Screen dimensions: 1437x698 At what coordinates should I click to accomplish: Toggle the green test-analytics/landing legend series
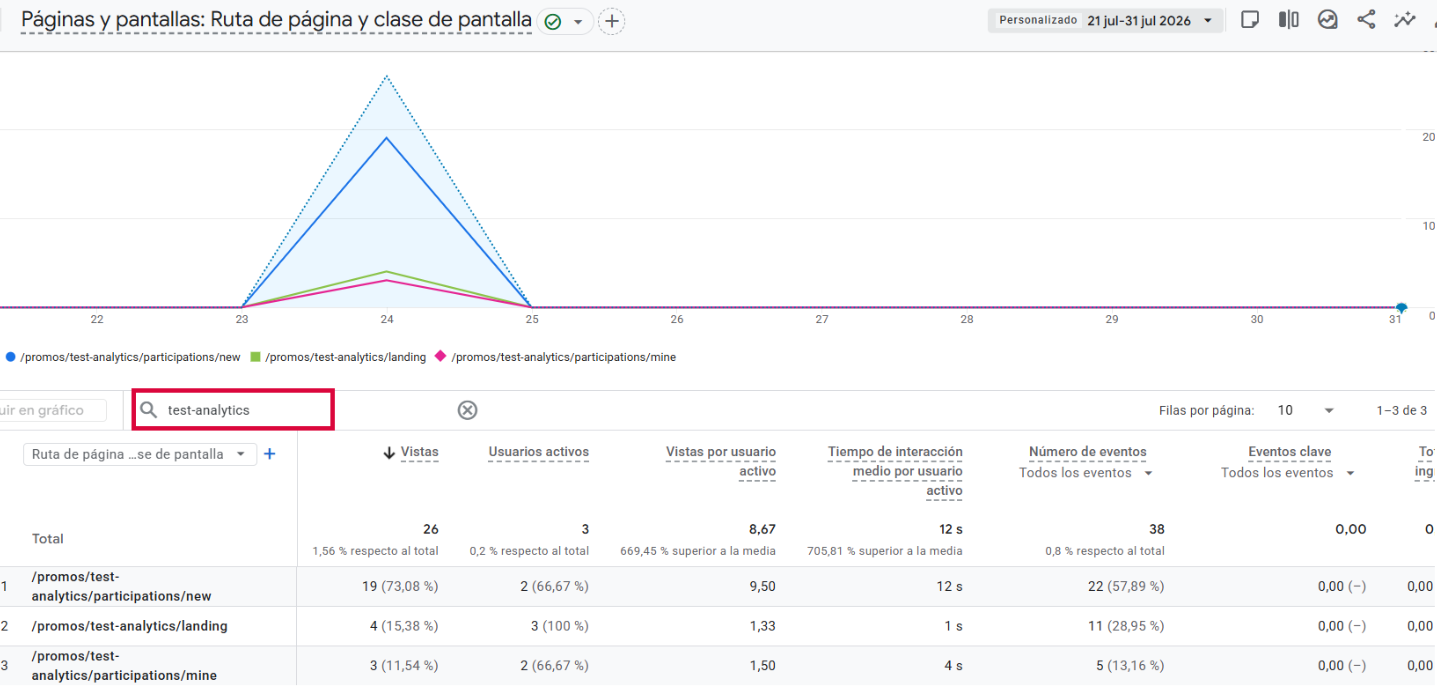[x=338, y=357]
